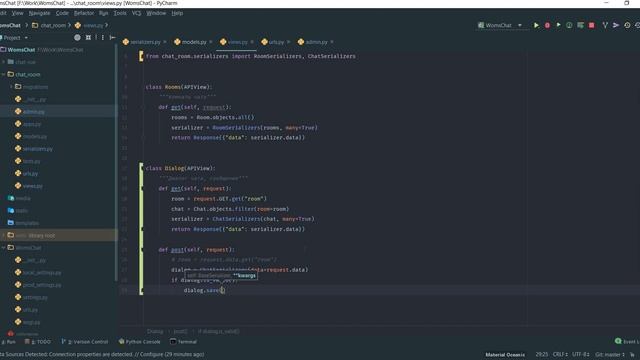Image resolution: width=640 pixels, height=360 pixels.
Task: Click the concurrency diagram run icon
Action: (580, 25)
